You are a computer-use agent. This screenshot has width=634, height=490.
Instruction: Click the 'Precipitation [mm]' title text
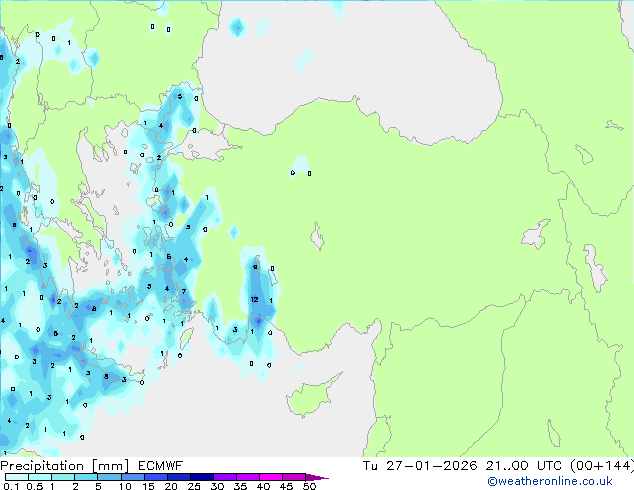tap(65, 466)
